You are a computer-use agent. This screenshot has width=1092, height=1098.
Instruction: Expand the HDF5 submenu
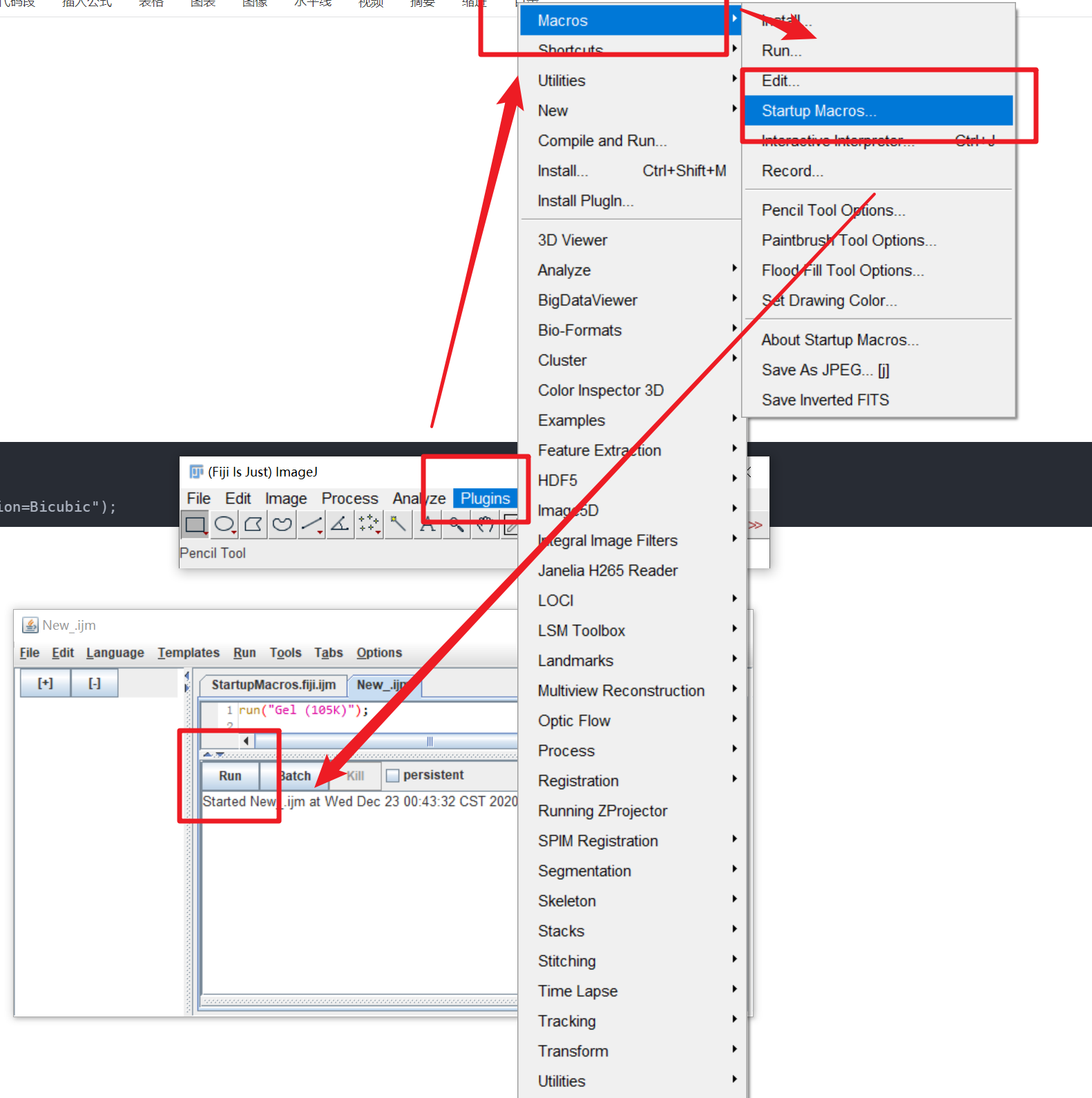[631, 481]
